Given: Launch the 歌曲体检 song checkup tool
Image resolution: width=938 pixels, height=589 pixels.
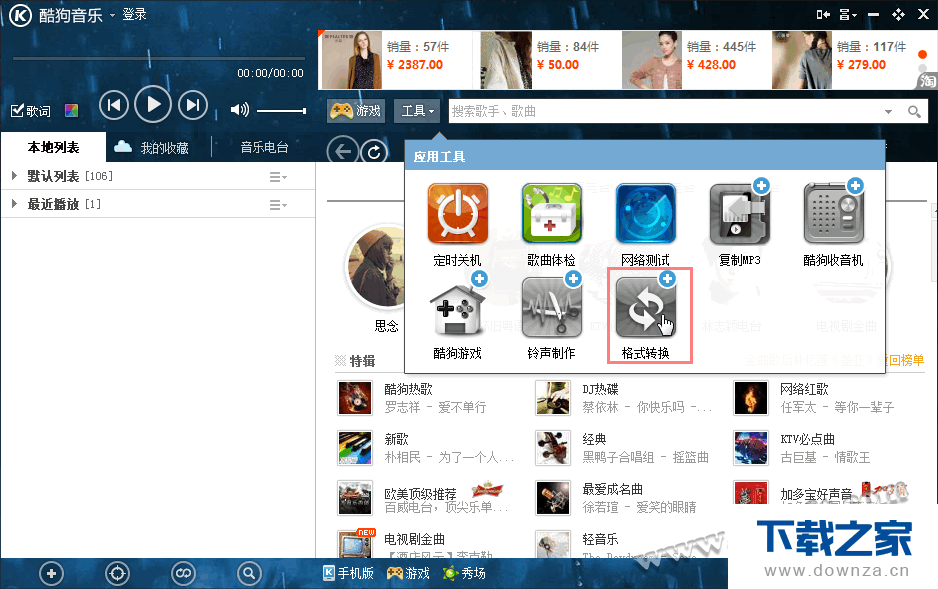Looking at the screenshot, I should [552, 213].
